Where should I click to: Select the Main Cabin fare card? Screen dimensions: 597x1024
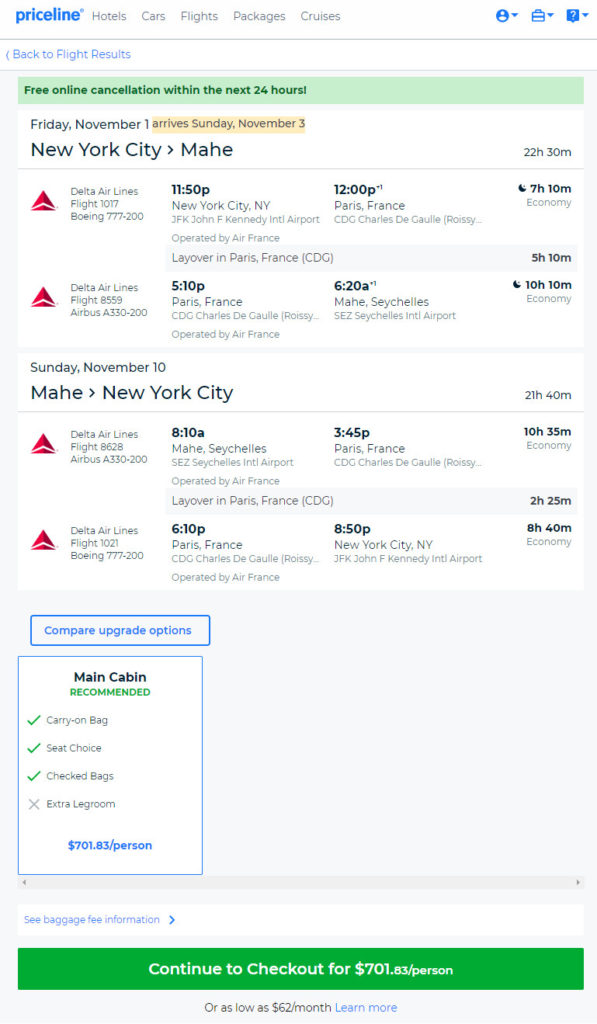click(x=110, y=765)
